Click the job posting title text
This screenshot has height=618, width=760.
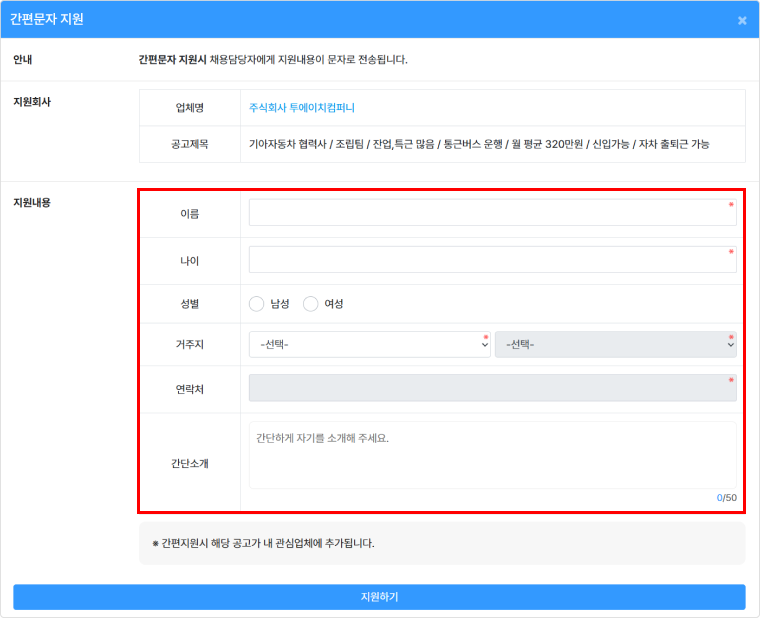[x=479, y=144]
